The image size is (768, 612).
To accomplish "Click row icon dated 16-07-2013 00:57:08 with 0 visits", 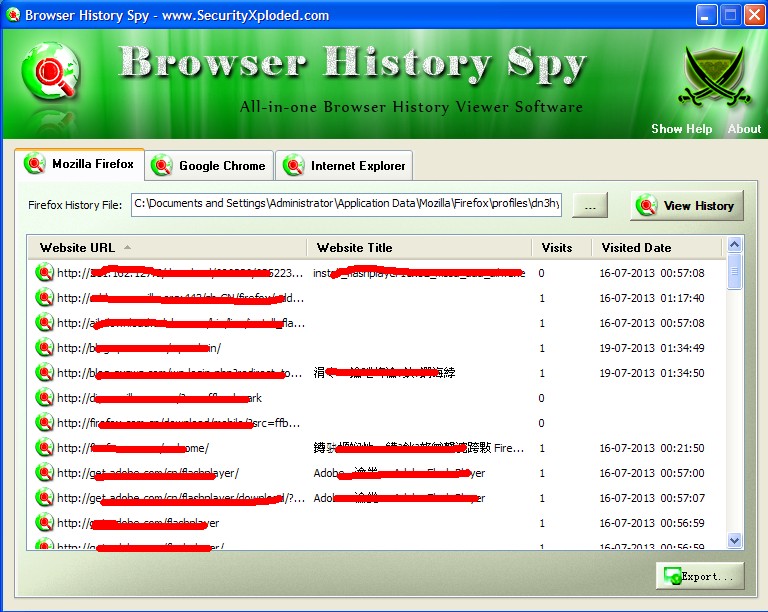I will click(44, 272).
